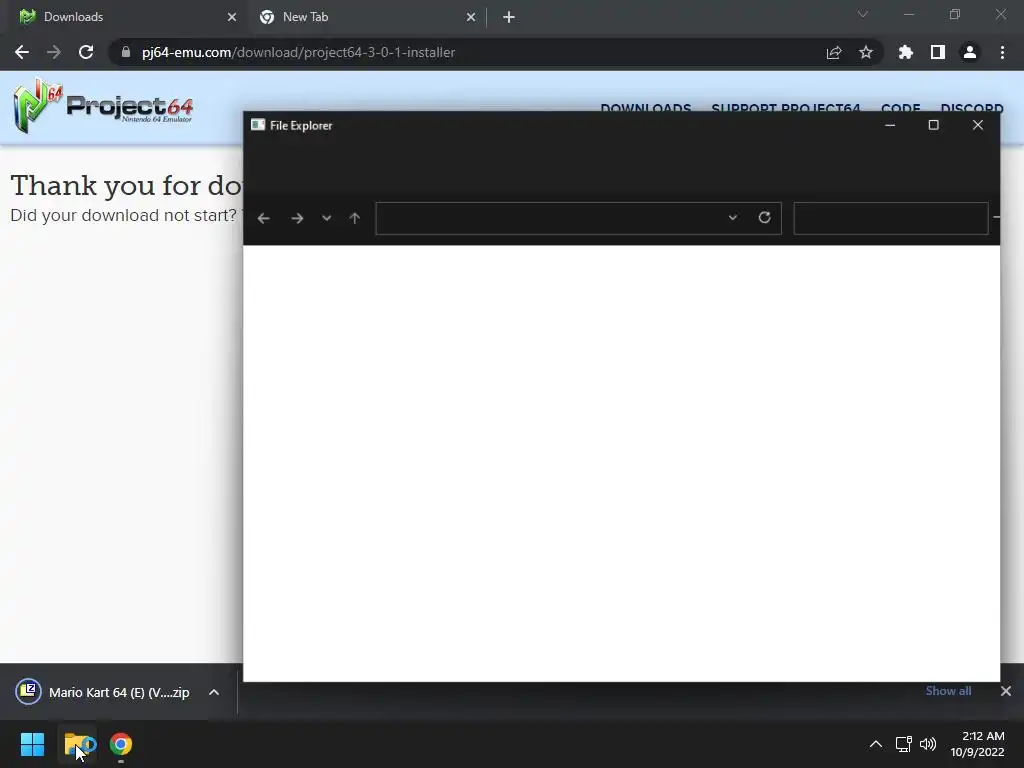Click the Project64 logo
This screenshot has height=768, width=1024.
pyautogui.click(x=103, y=106)
